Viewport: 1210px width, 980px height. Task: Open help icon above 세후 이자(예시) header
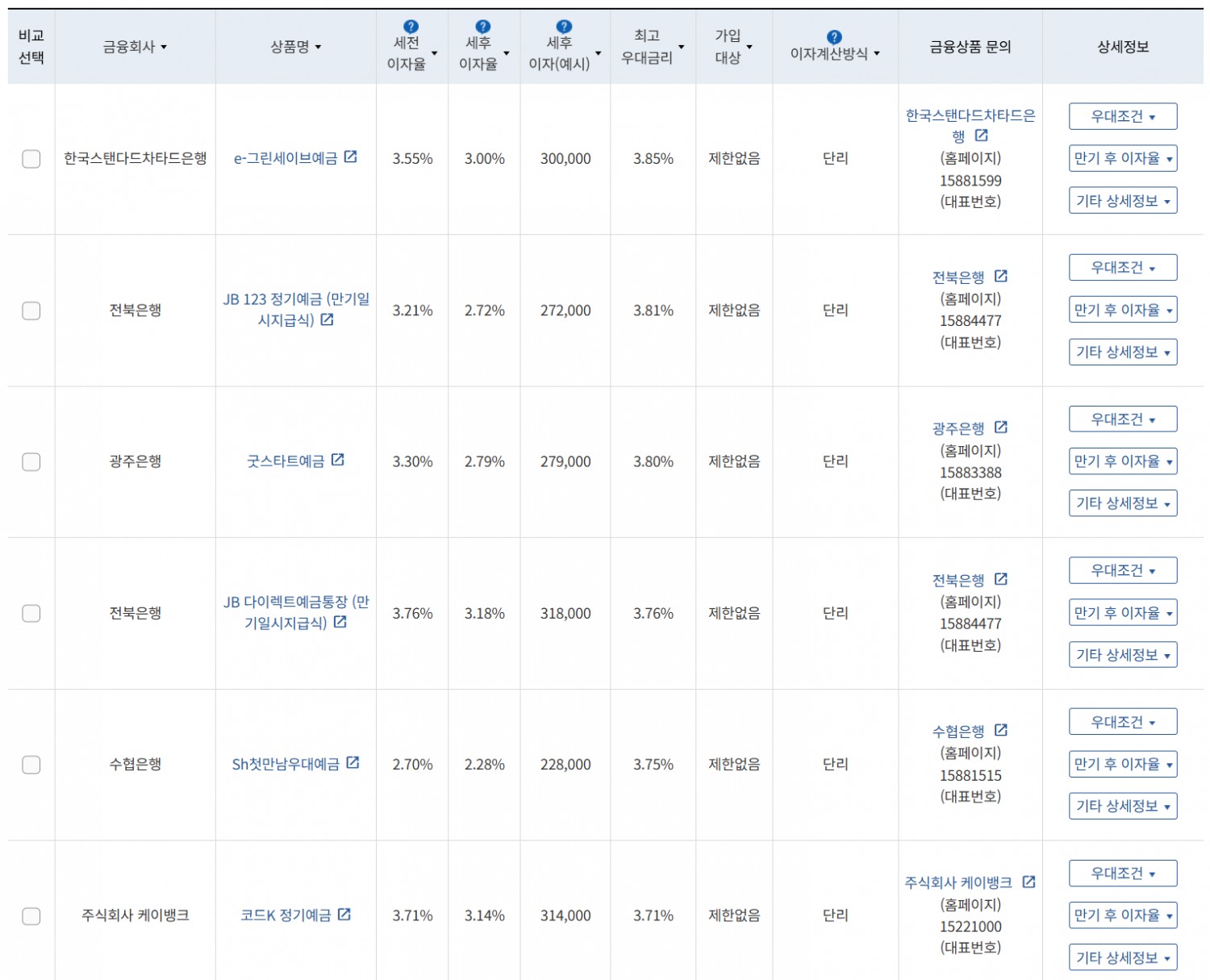pos(564,27)
